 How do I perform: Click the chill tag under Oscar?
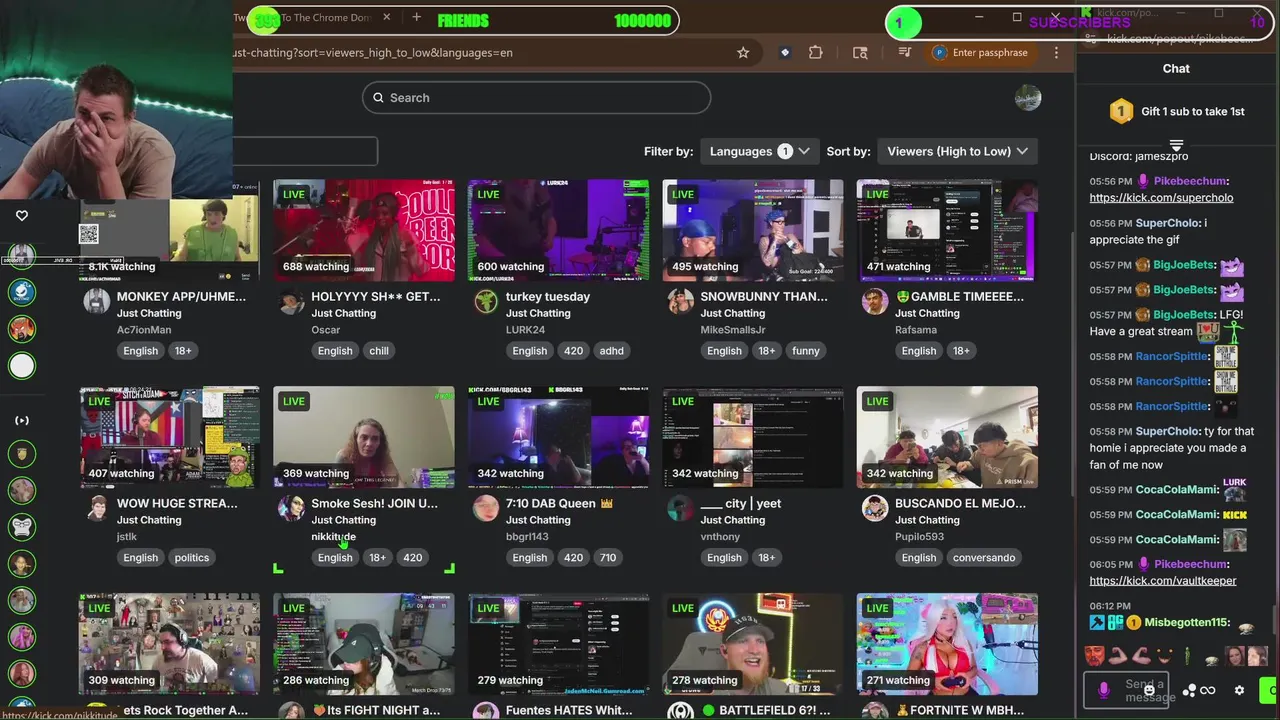pyautogui.click(x=379, y=351)
